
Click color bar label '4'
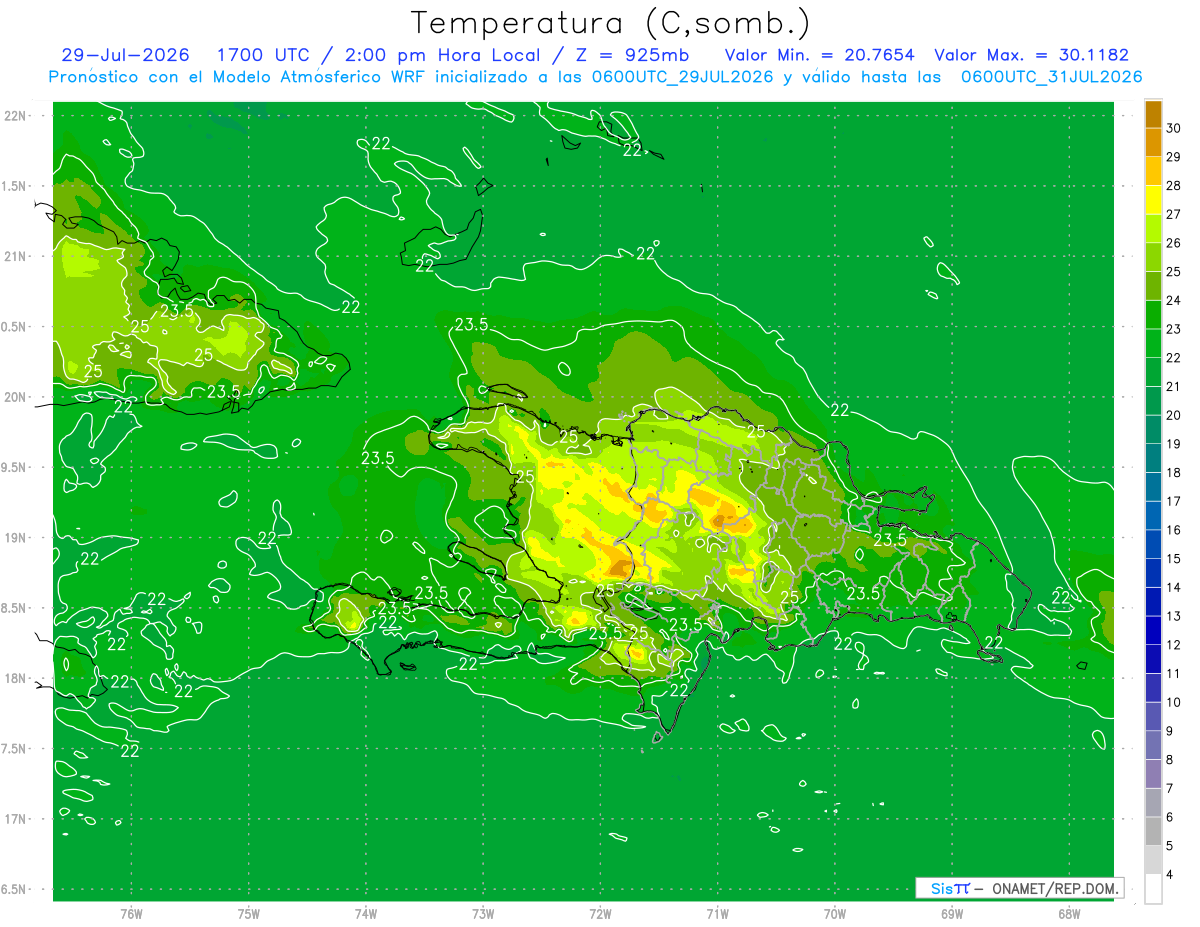[x=1170, y=875]
